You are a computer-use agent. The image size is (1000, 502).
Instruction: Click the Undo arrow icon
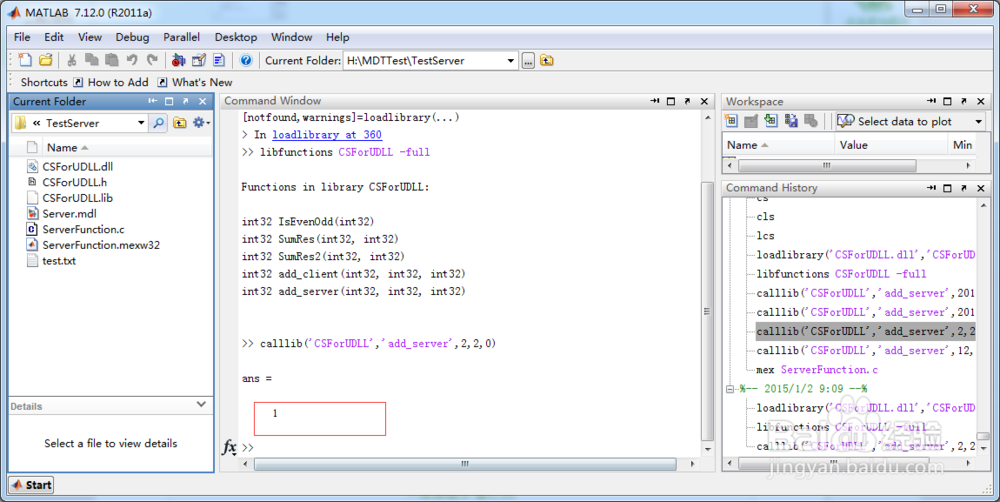click(x=132, y=60)
